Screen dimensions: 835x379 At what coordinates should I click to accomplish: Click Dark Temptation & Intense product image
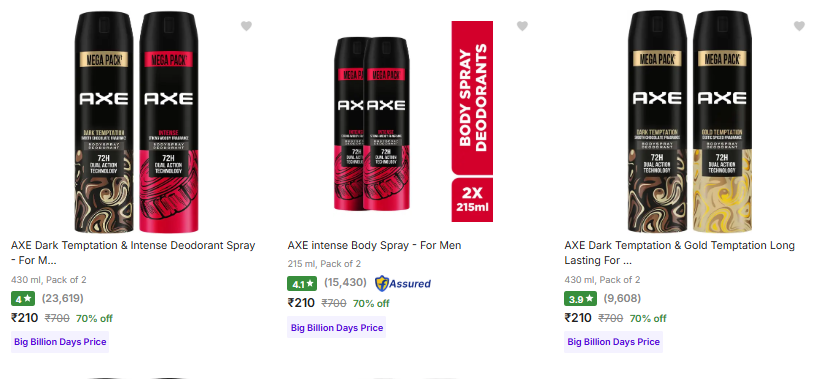point(136,121)
